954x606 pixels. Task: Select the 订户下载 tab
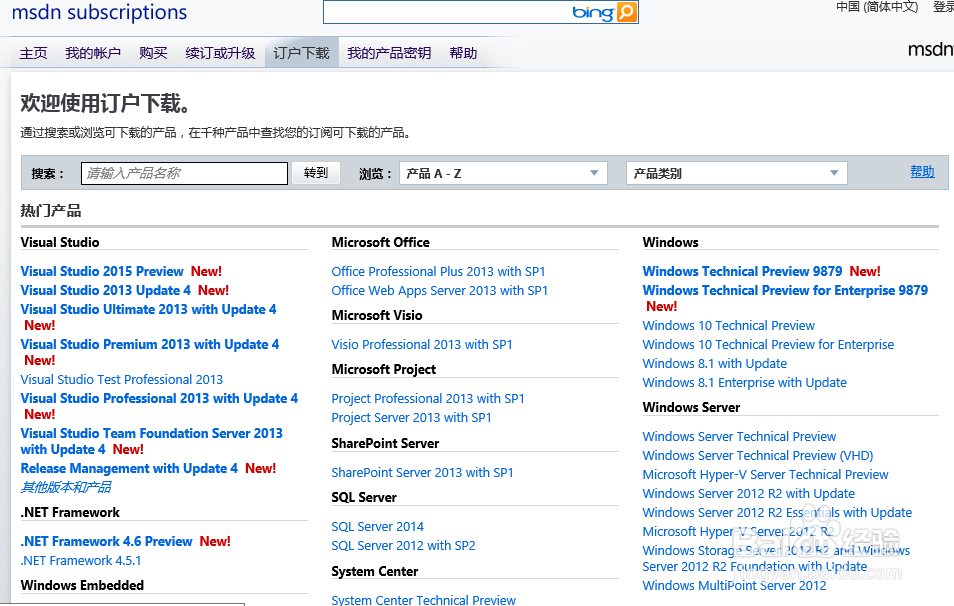[x=301, y=54]
